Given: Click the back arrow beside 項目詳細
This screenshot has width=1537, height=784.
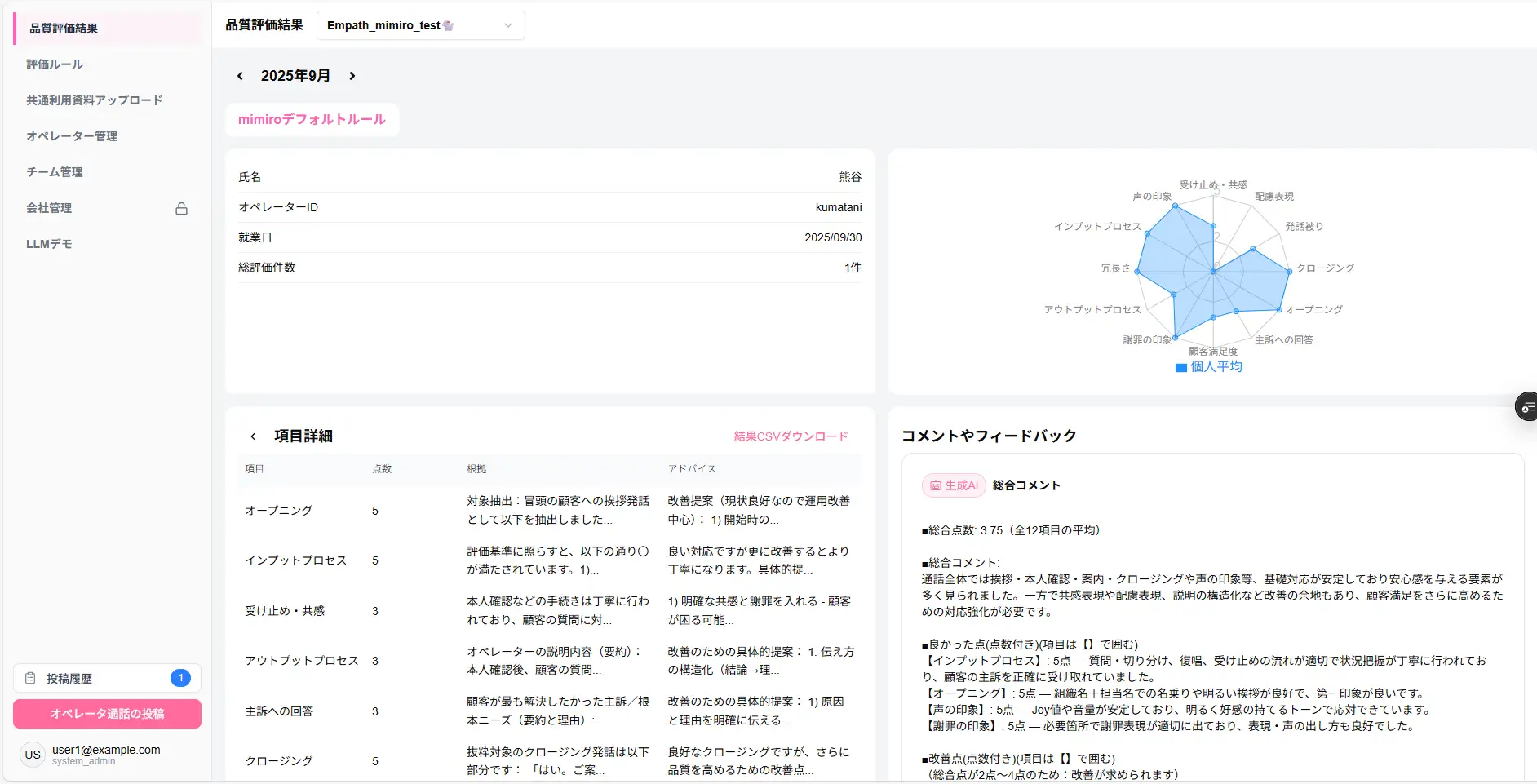Looking at the screenshot, I should click(x=253, y=436).
